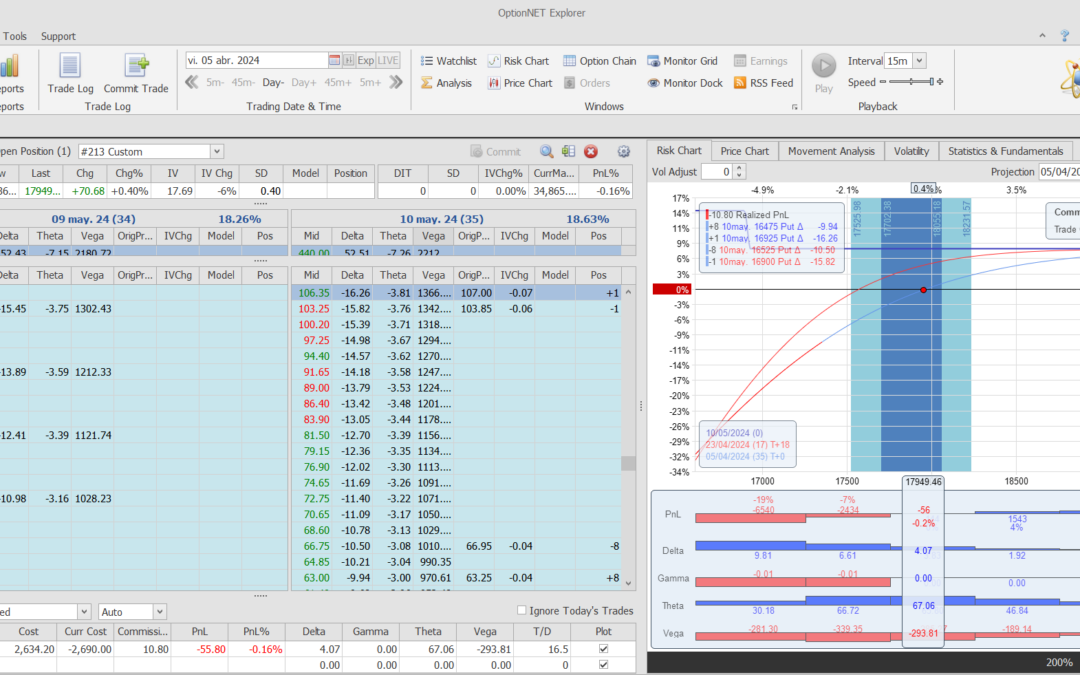Expand the Auto dropdown

click(160, 611)
